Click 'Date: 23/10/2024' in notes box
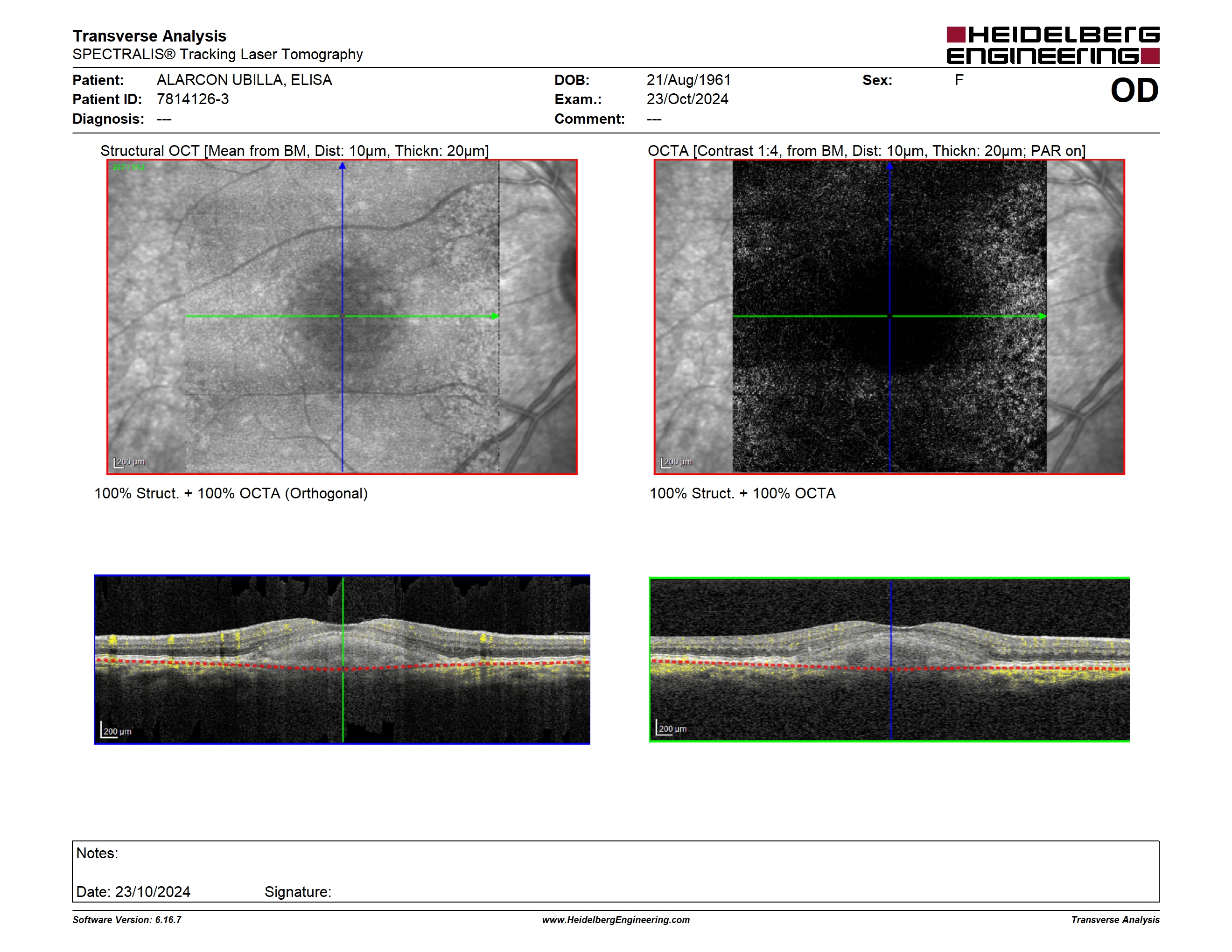Viewport: 1232px width, 952px height. click(x=133, y=892)
